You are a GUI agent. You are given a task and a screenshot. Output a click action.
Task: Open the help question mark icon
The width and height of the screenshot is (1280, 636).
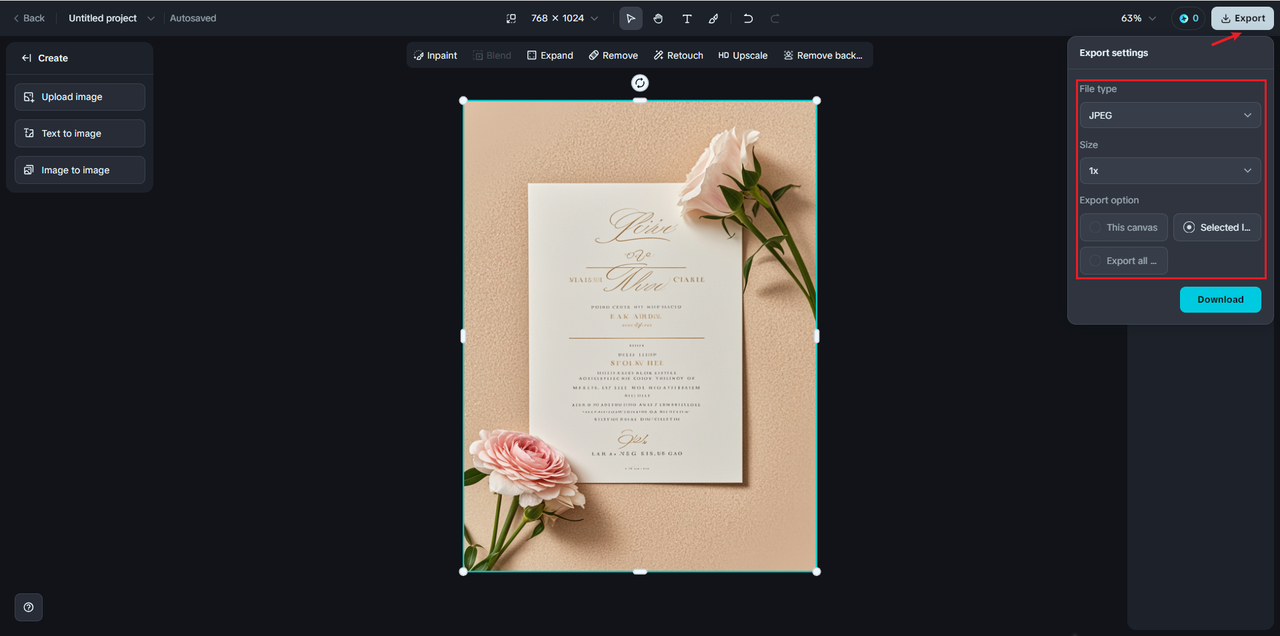click(28, 607)
